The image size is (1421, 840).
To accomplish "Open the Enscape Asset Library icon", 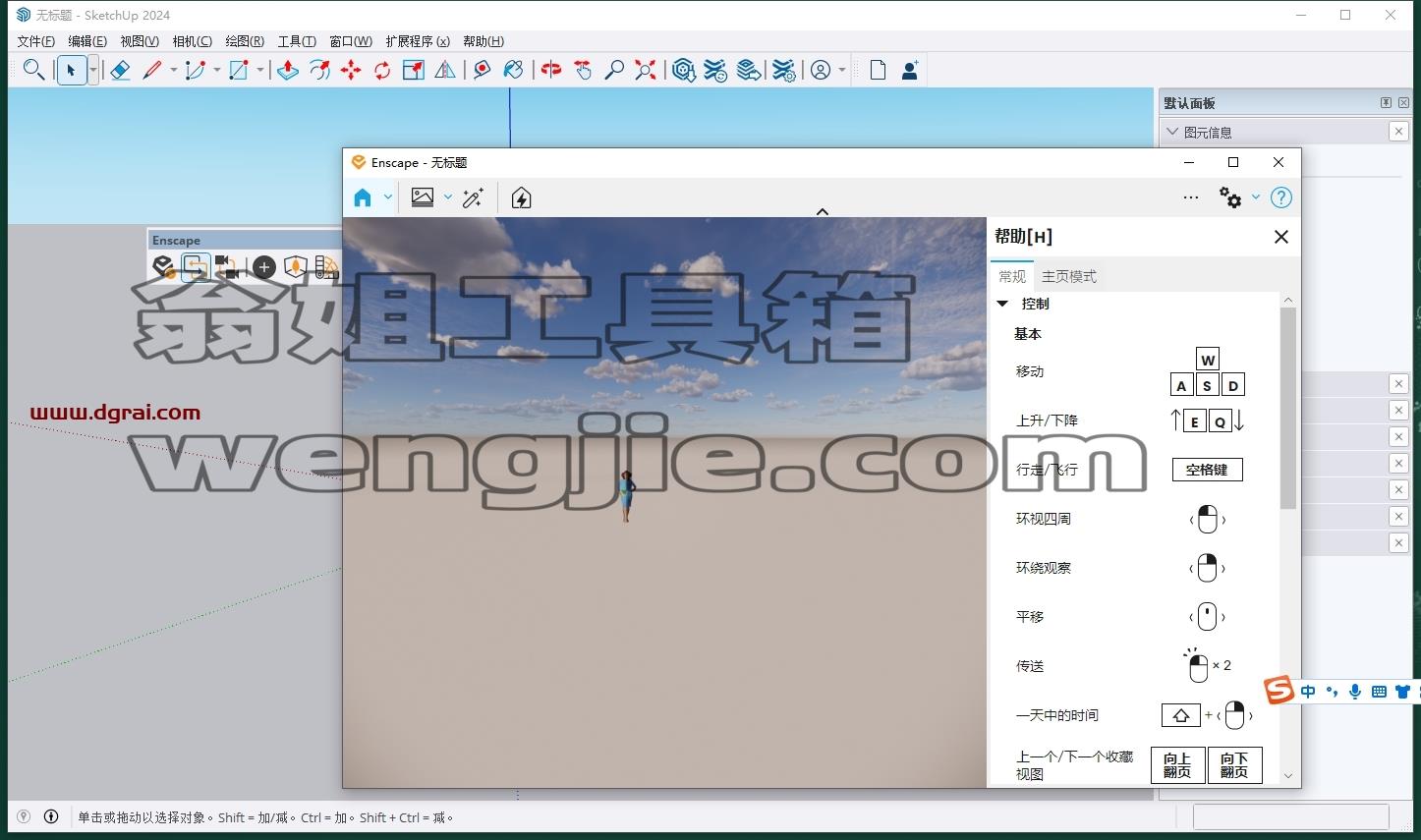I will 295,266.
